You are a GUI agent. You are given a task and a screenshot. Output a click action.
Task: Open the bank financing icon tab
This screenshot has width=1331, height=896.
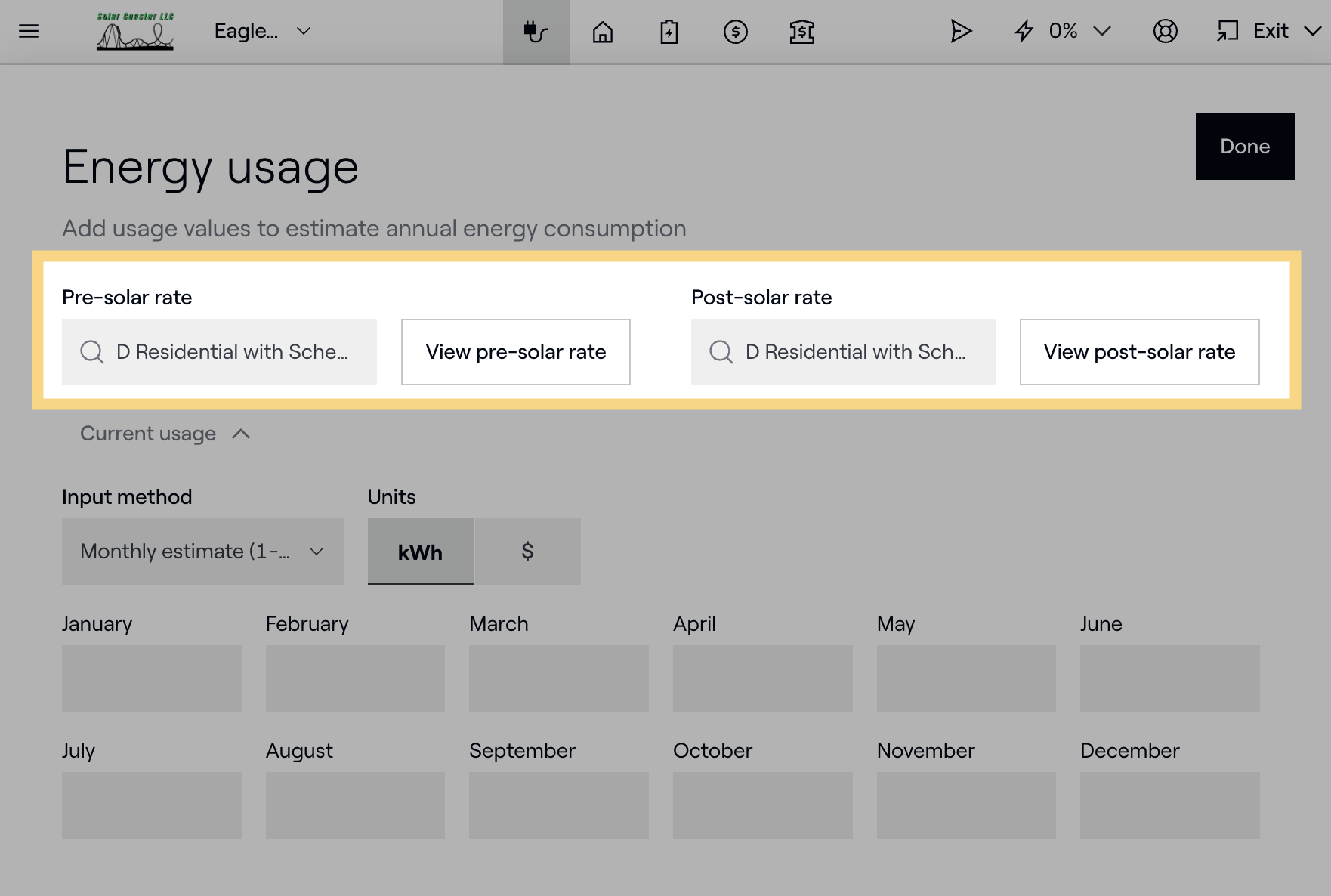point(801,32)
